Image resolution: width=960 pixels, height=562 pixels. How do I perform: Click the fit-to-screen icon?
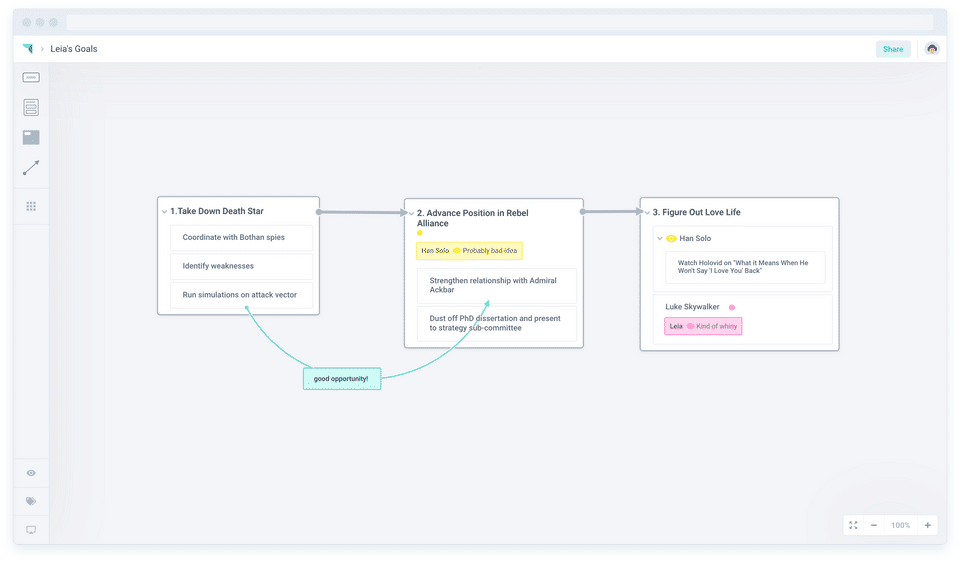pos(853,525)
